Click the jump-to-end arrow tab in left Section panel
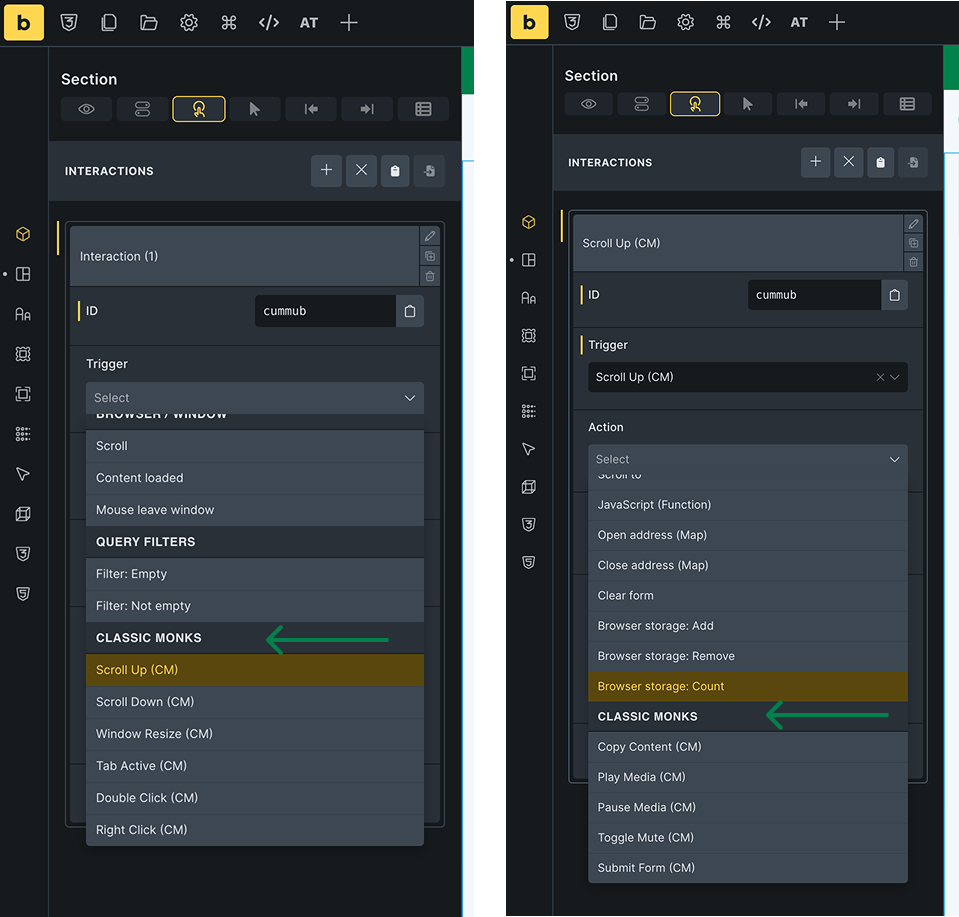The image size is (959, 917). point(367,109)
